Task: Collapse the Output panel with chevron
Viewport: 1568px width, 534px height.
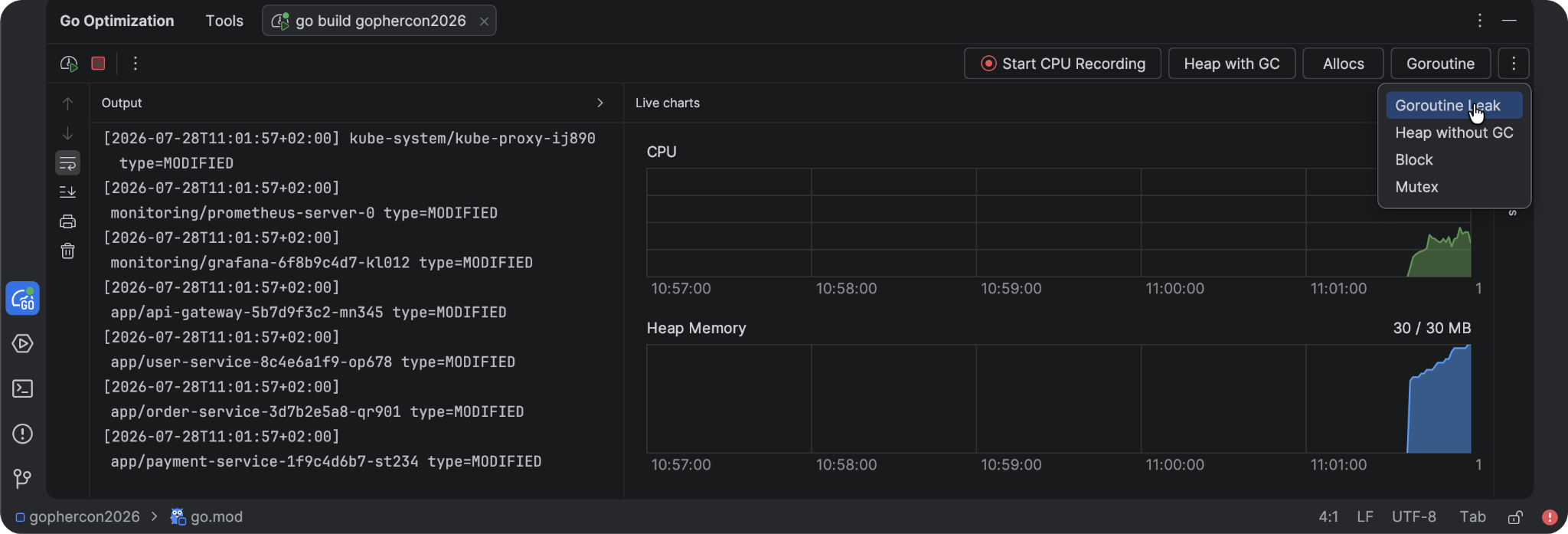Action: (x=599, y=103)
